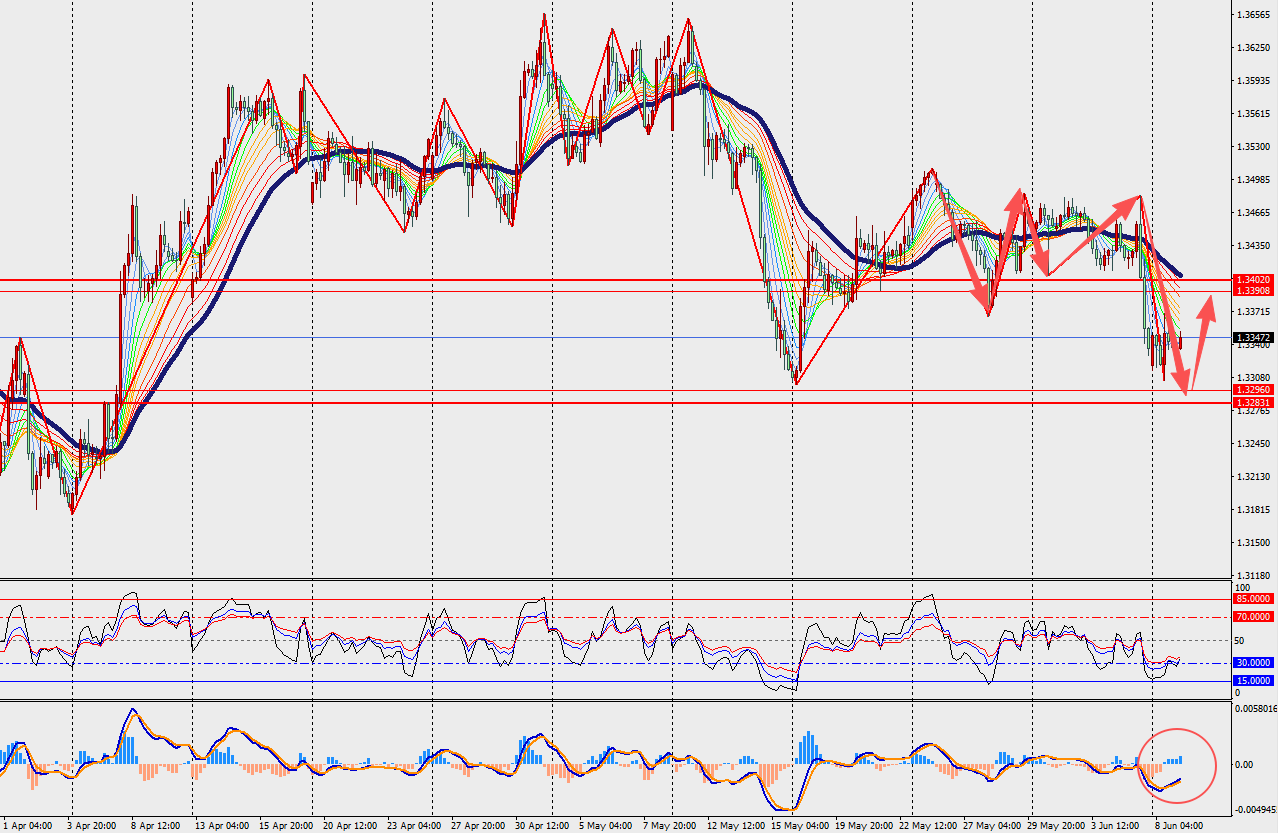1279x833 pixels.
Task: Click the 5 May 04:00 time label
Action: 606,826
